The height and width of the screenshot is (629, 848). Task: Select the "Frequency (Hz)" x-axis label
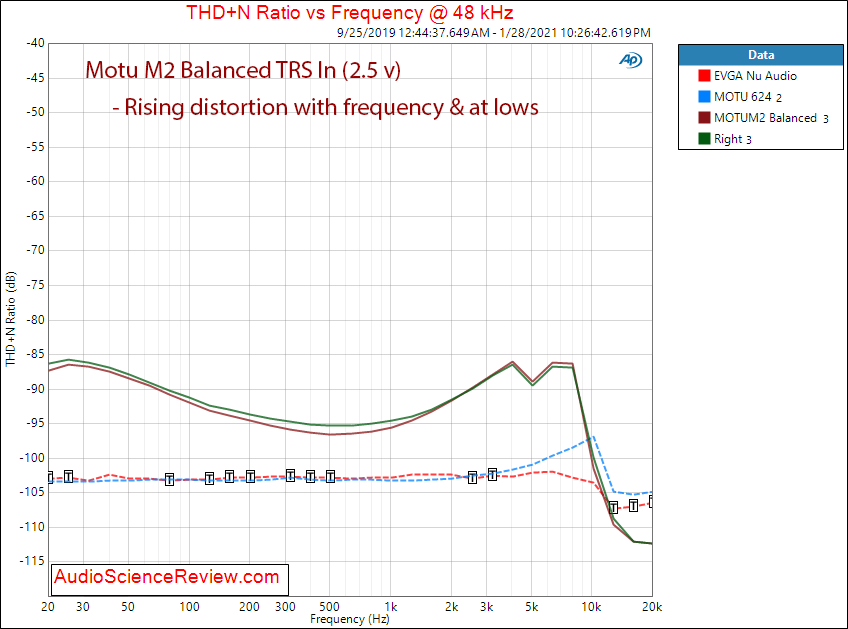(x=349, y=619)
